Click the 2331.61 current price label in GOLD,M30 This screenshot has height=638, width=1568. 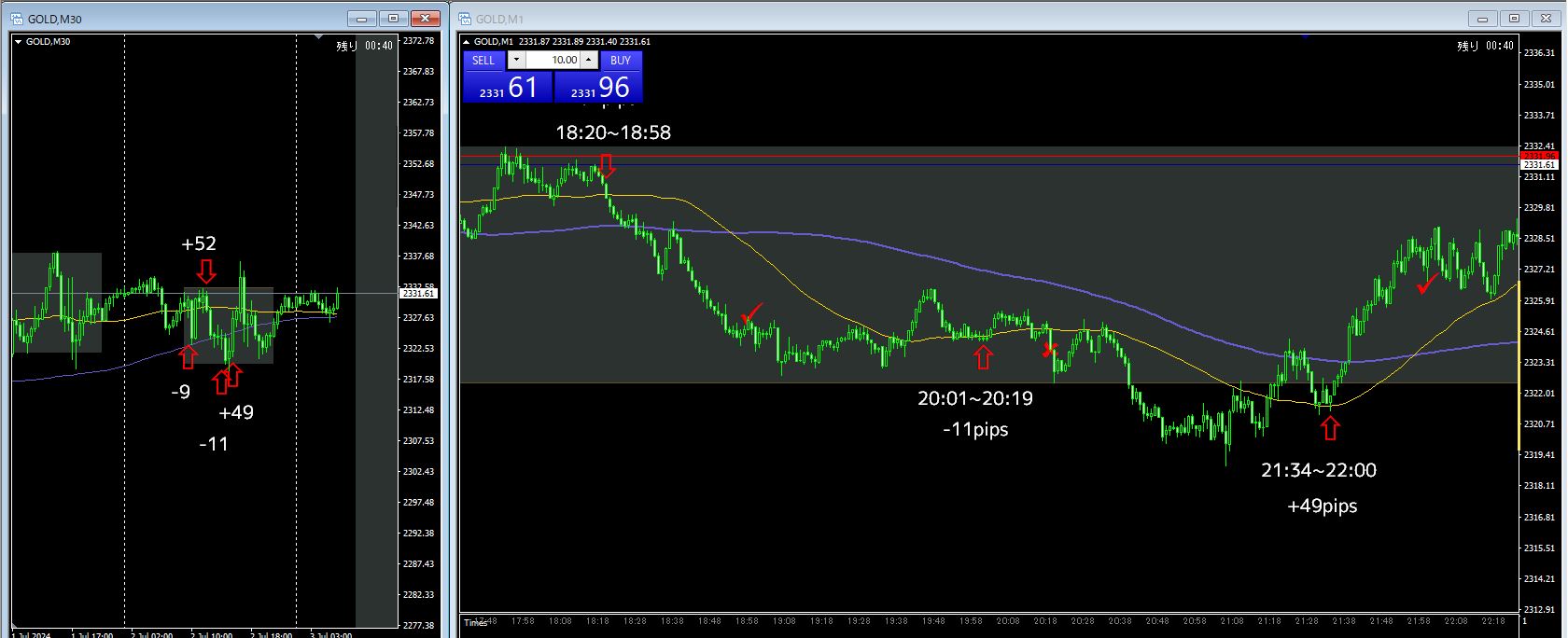tap(418, 294)
